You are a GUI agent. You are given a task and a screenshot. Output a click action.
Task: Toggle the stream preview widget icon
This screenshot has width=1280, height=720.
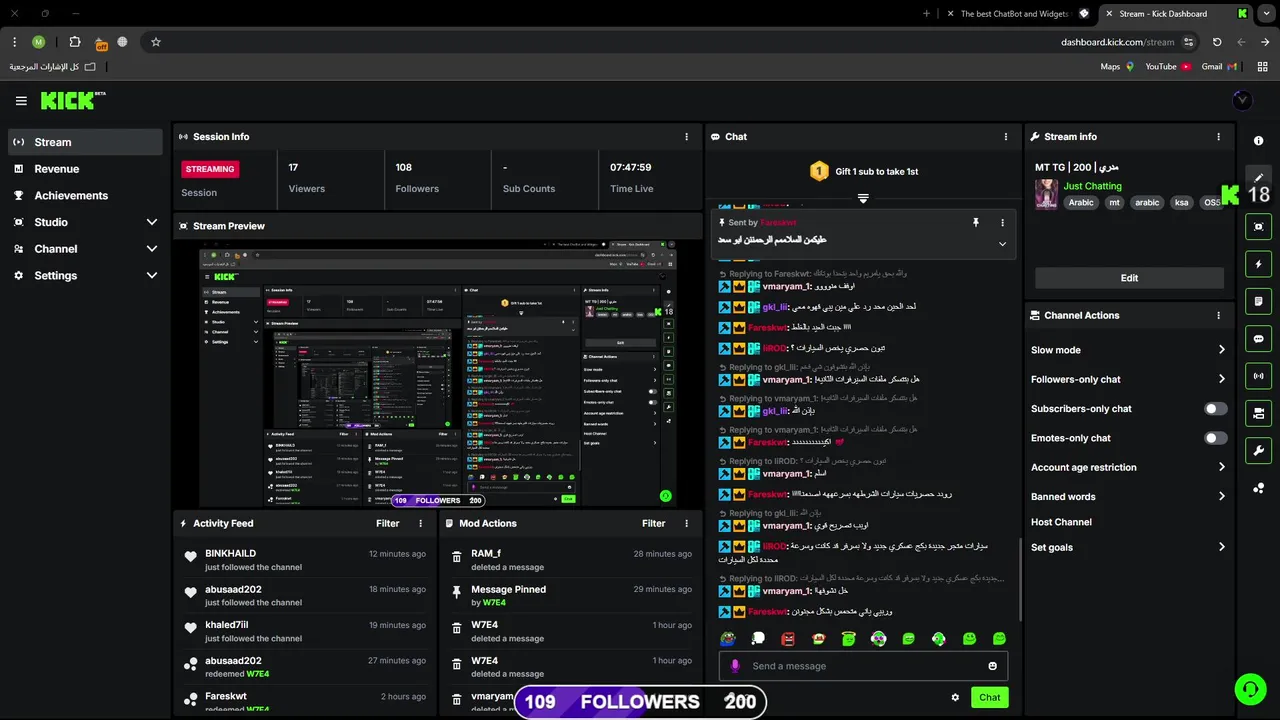(x=1259, y=227)
